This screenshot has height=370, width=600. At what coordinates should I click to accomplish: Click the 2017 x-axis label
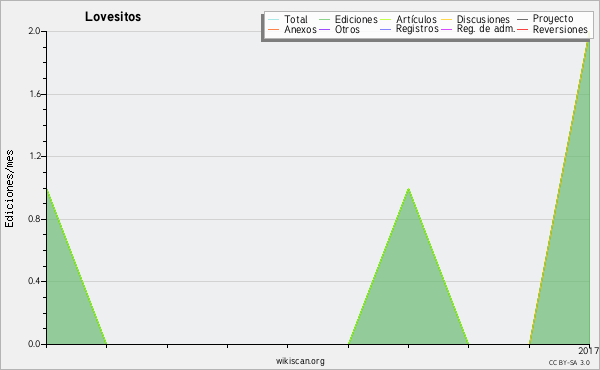[589, 350]
